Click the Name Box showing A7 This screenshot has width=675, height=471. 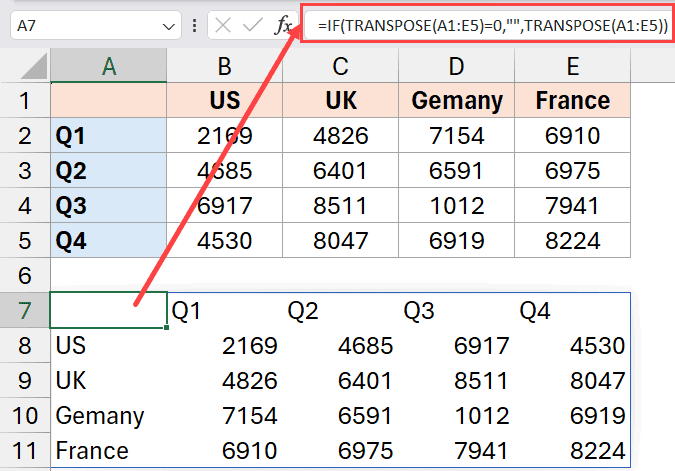[96, 25]
